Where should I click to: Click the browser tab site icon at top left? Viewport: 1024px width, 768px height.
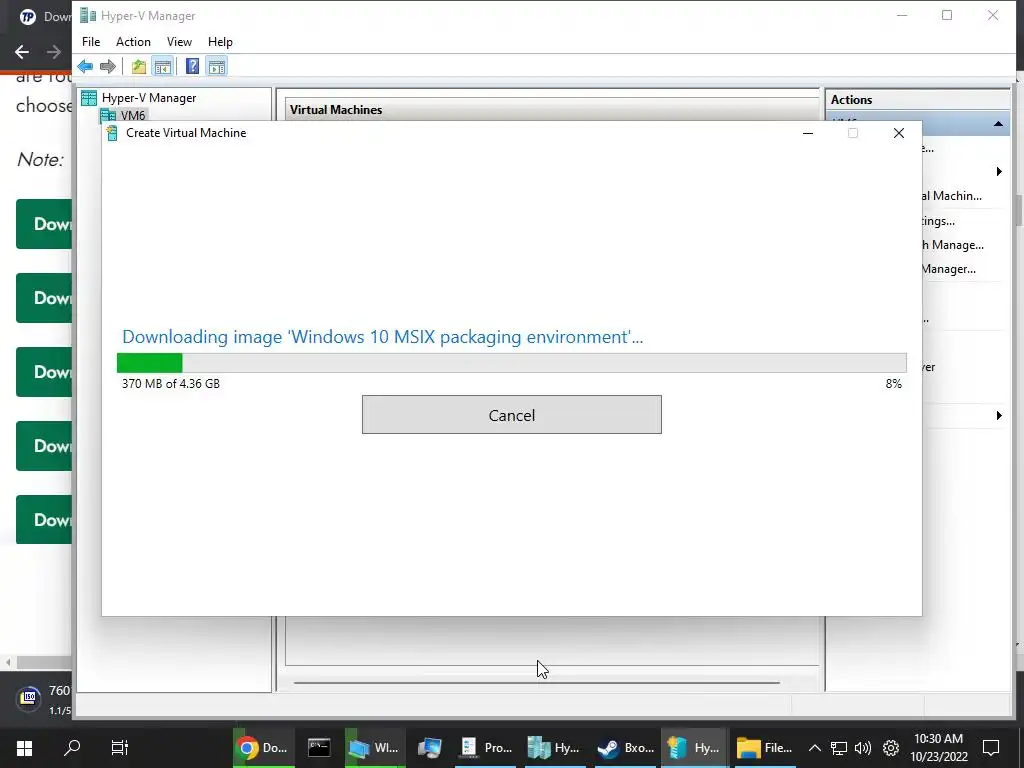(x=27, y=16)
